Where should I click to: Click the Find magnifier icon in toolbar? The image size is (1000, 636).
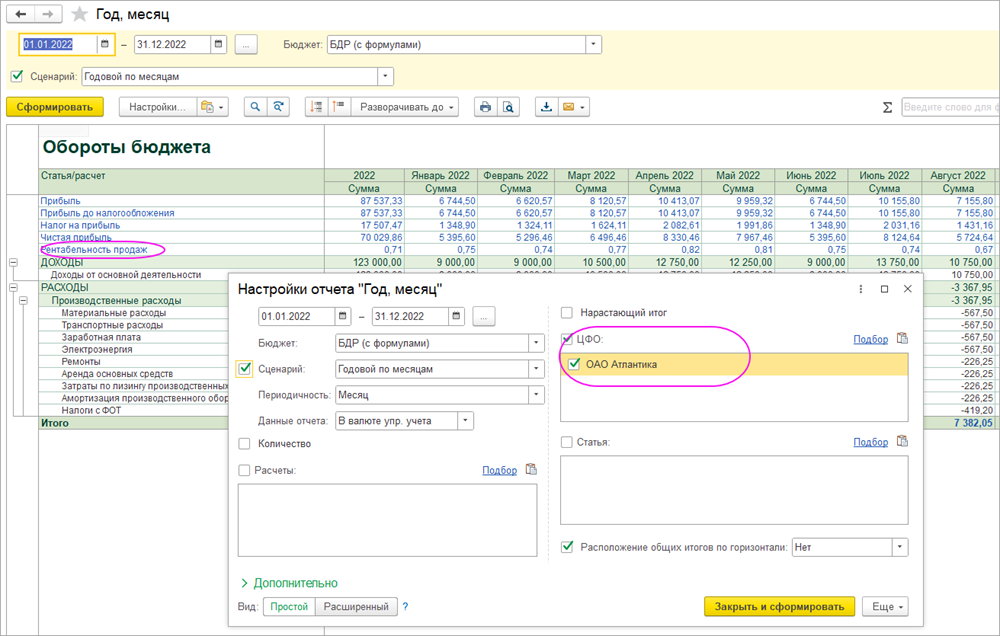coord(255,107)
